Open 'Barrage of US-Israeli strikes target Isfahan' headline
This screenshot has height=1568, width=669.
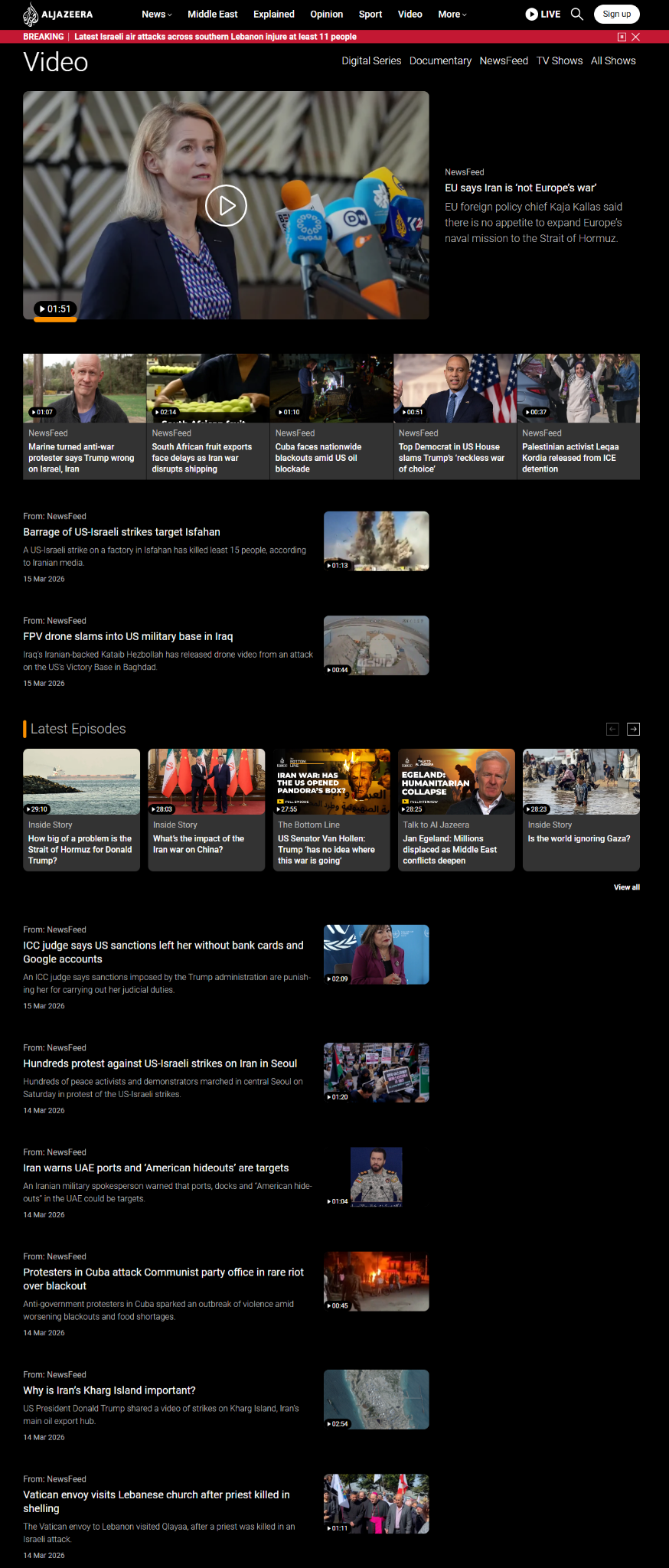[122, 532]
